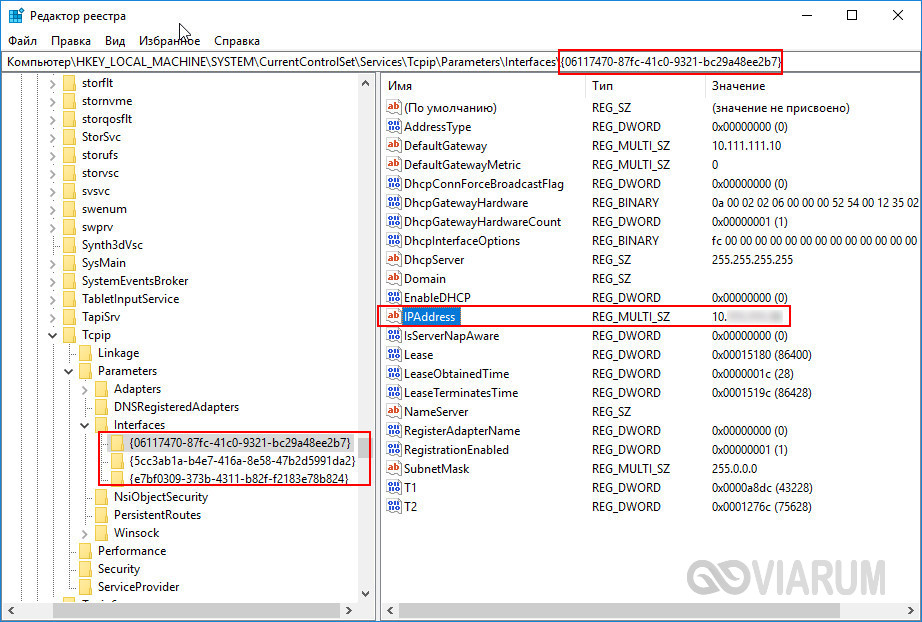Click the DhcpGatewayHardware binary value icon
The width and height of the screenshot is (922, 622).
coord(393,202)
